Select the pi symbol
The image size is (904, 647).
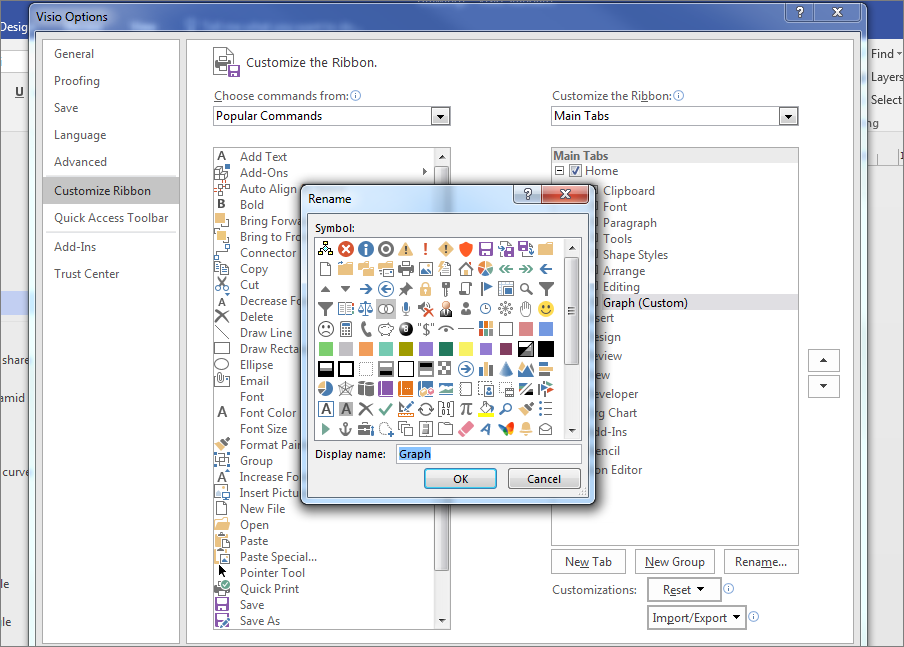pyautogui.click(x=467, y=408)
